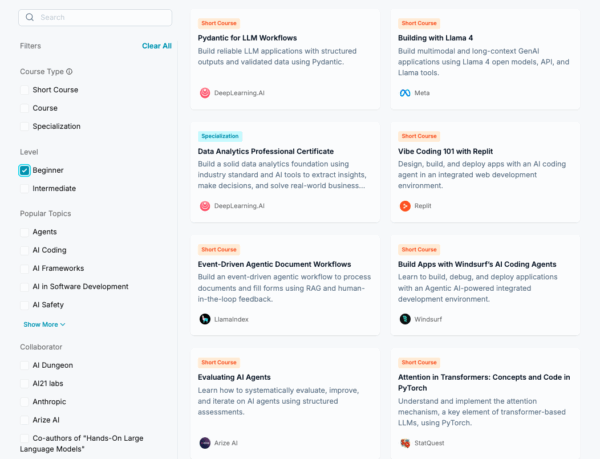Check the AI Safety topic filter
Image resolution: width=600 pixels, height=459 pixels.
click(24, 305)
